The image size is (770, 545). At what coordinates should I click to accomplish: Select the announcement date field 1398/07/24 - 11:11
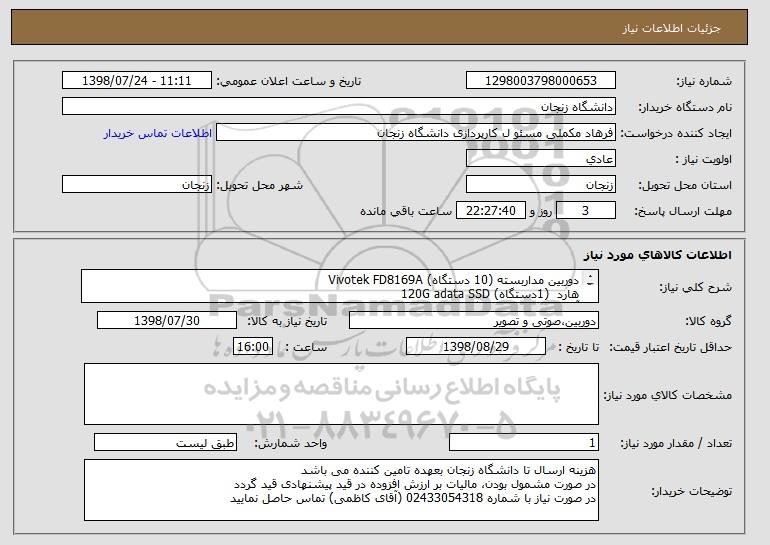pos(137,81)
